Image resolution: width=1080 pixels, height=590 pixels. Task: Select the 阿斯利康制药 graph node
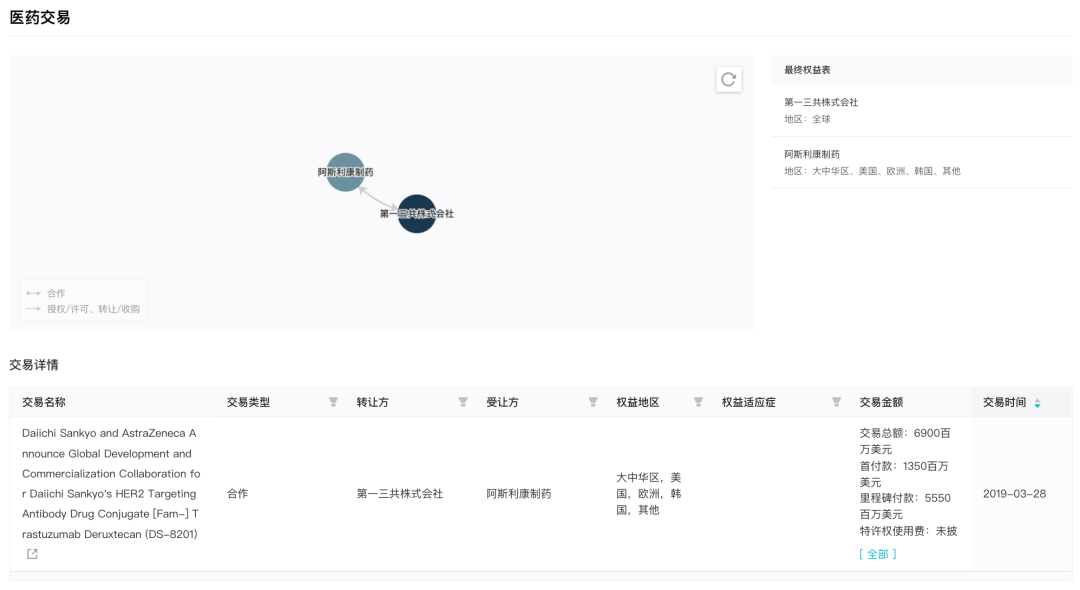[345, 172]
